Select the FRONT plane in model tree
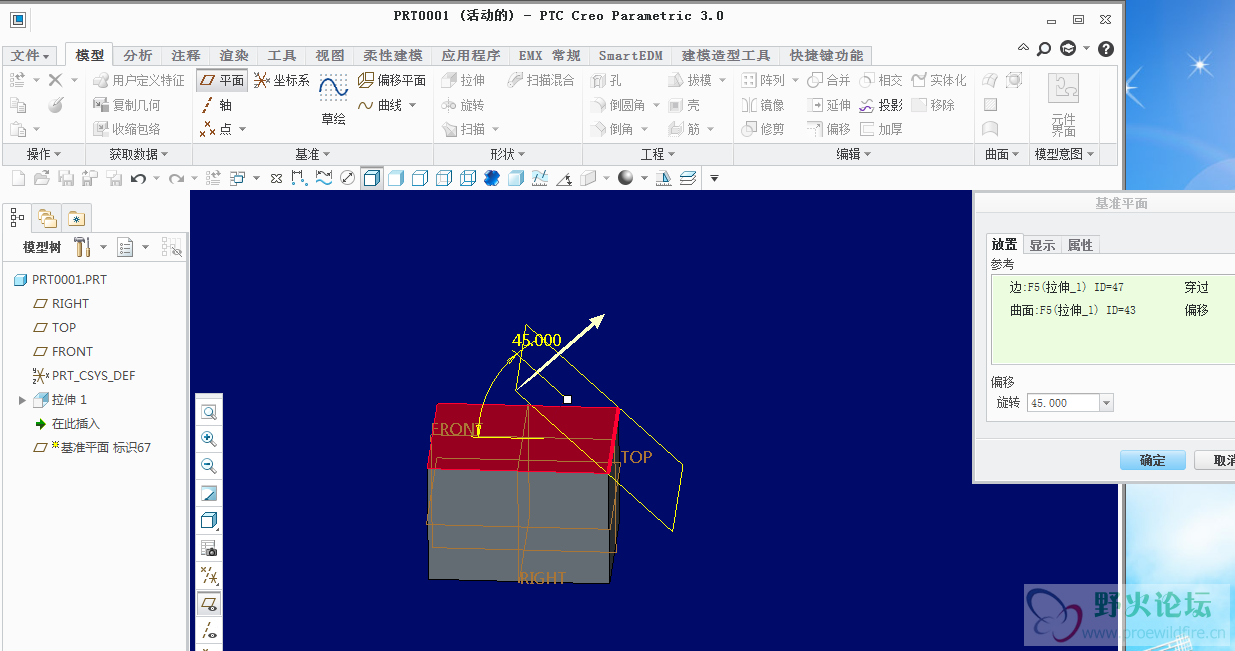The width and height of the screenshot is (1235, 651). click(x=63, y=352)
